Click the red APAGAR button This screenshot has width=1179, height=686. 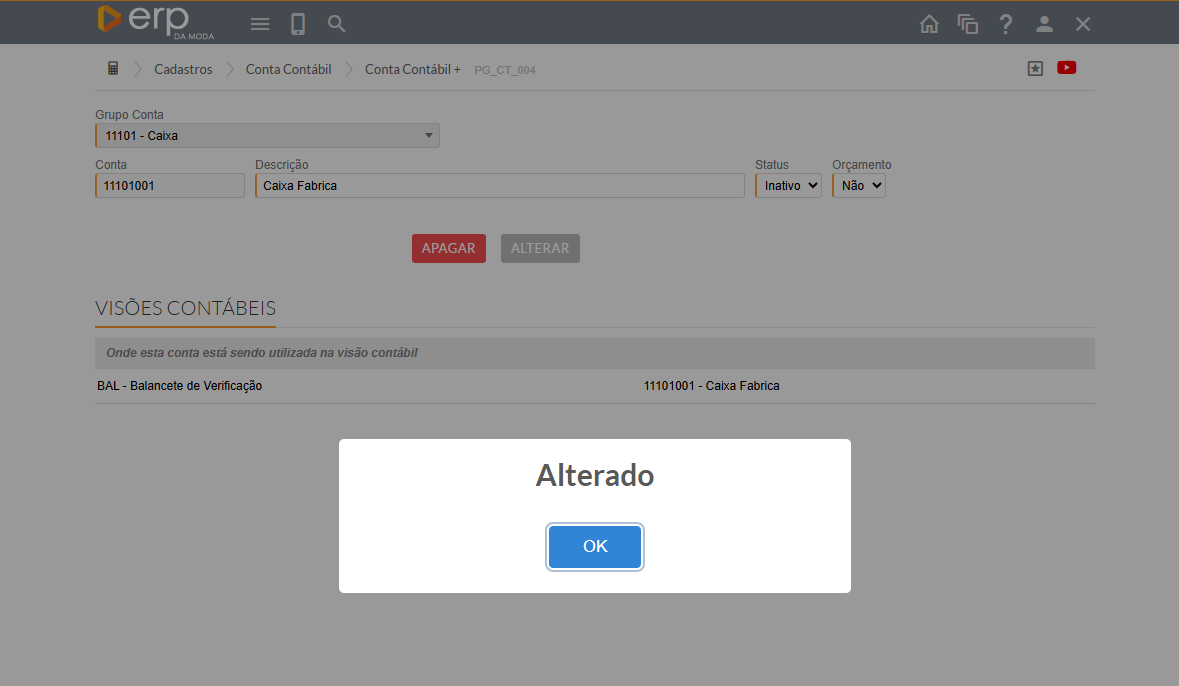(x=448, y=248)
